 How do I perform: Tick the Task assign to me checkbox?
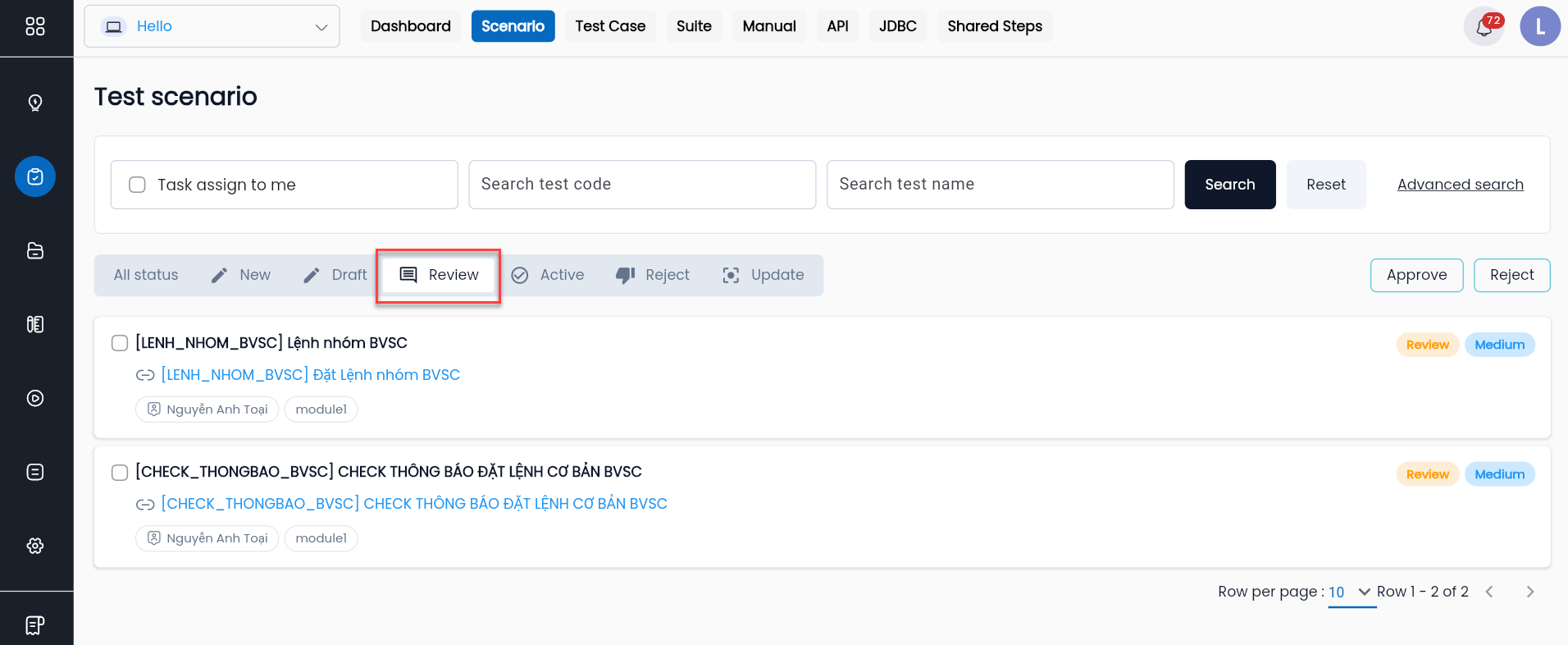[x=138, y=185]
